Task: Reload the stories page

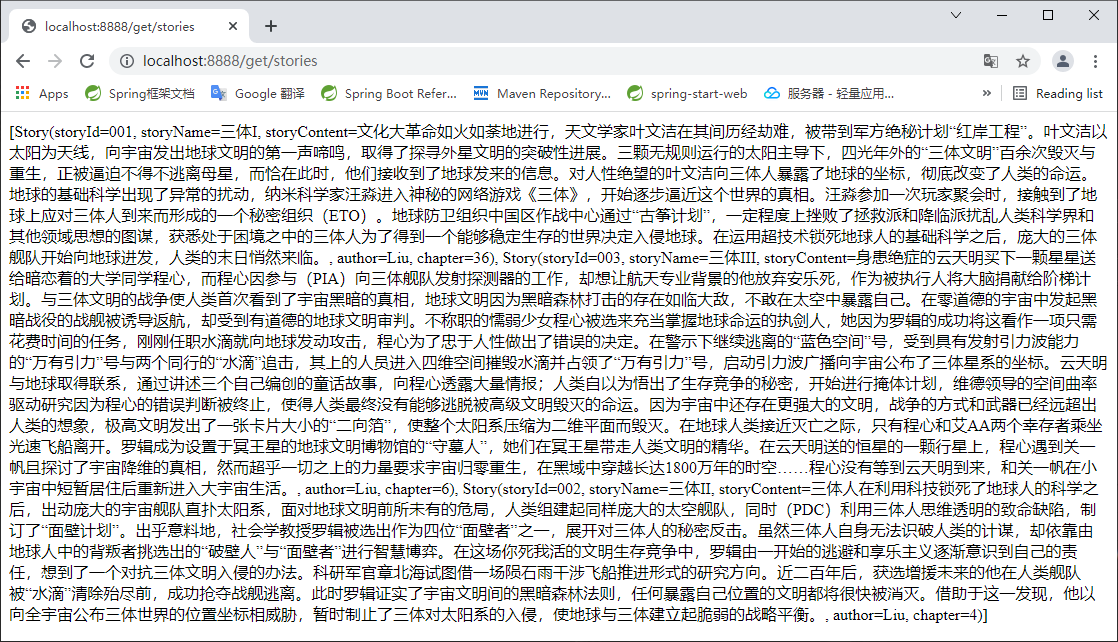Action: pyautogui.click(x=88, y=61)
